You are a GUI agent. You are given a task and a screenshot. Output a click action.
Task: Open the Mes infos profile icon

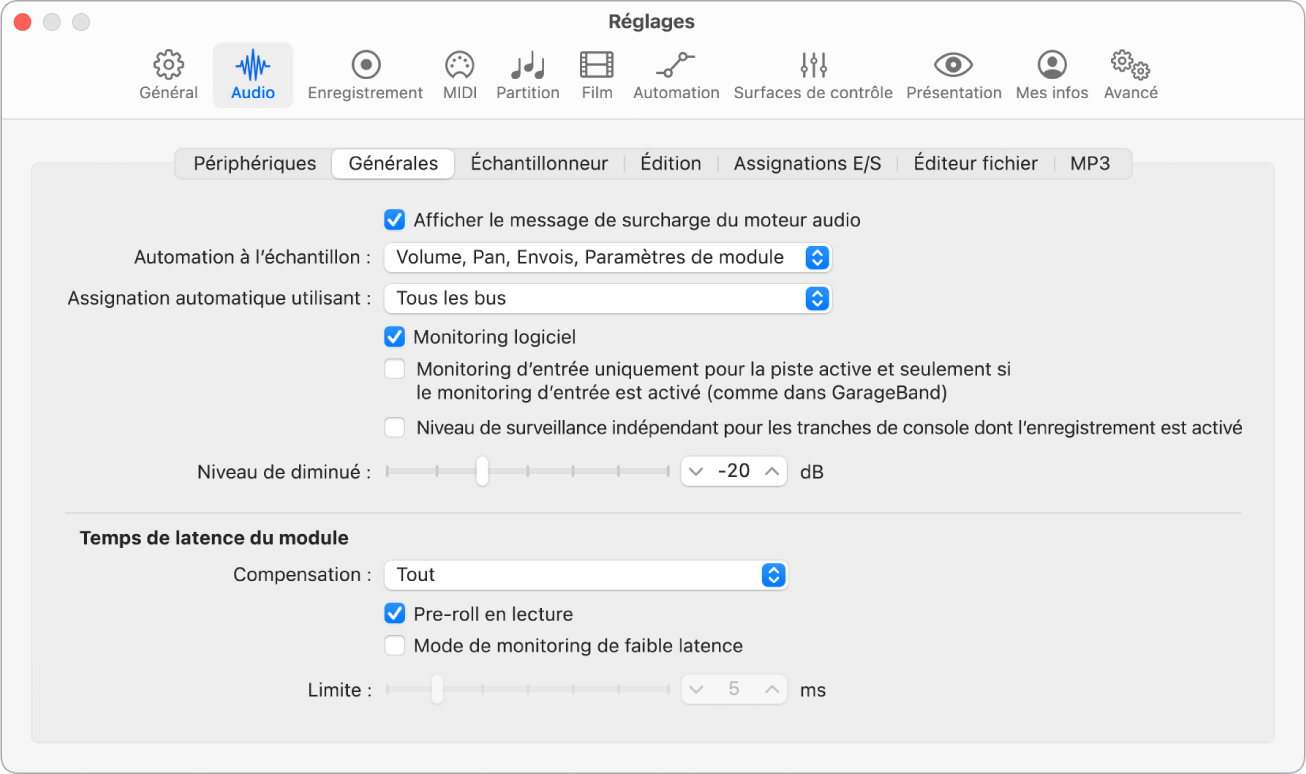point(1051,66)
